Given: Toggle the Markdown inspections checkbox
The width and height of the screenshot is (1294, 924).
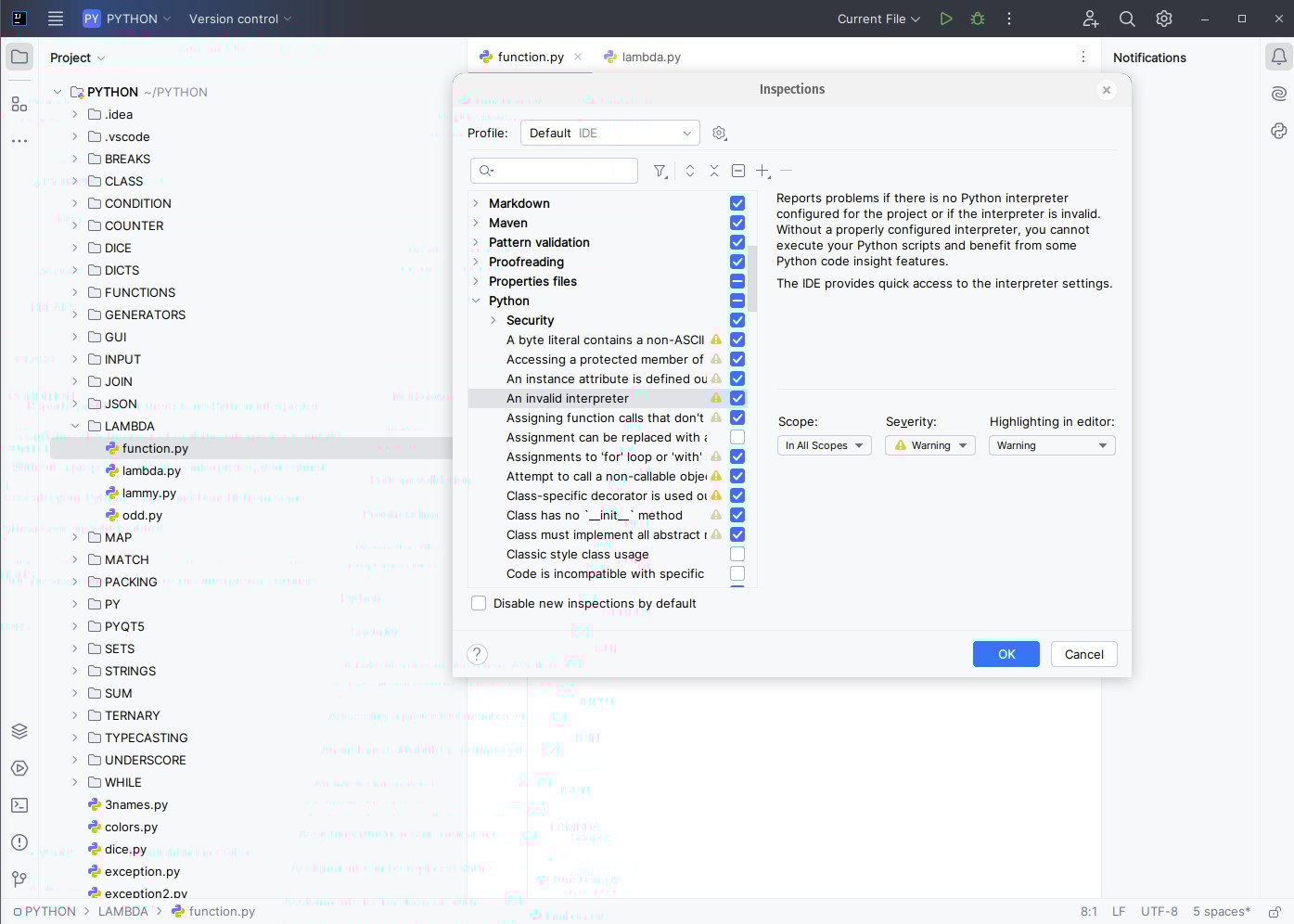Looking at the screenshot, I should pyautogui.click(x=737, y=203).
